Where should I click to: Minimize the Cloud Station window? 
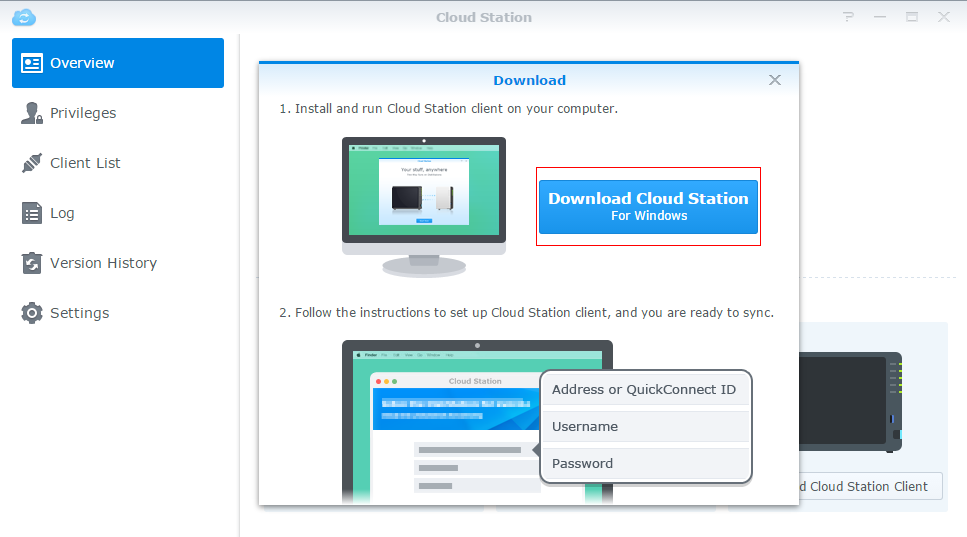pyautogui.click(x=880, y=17)
